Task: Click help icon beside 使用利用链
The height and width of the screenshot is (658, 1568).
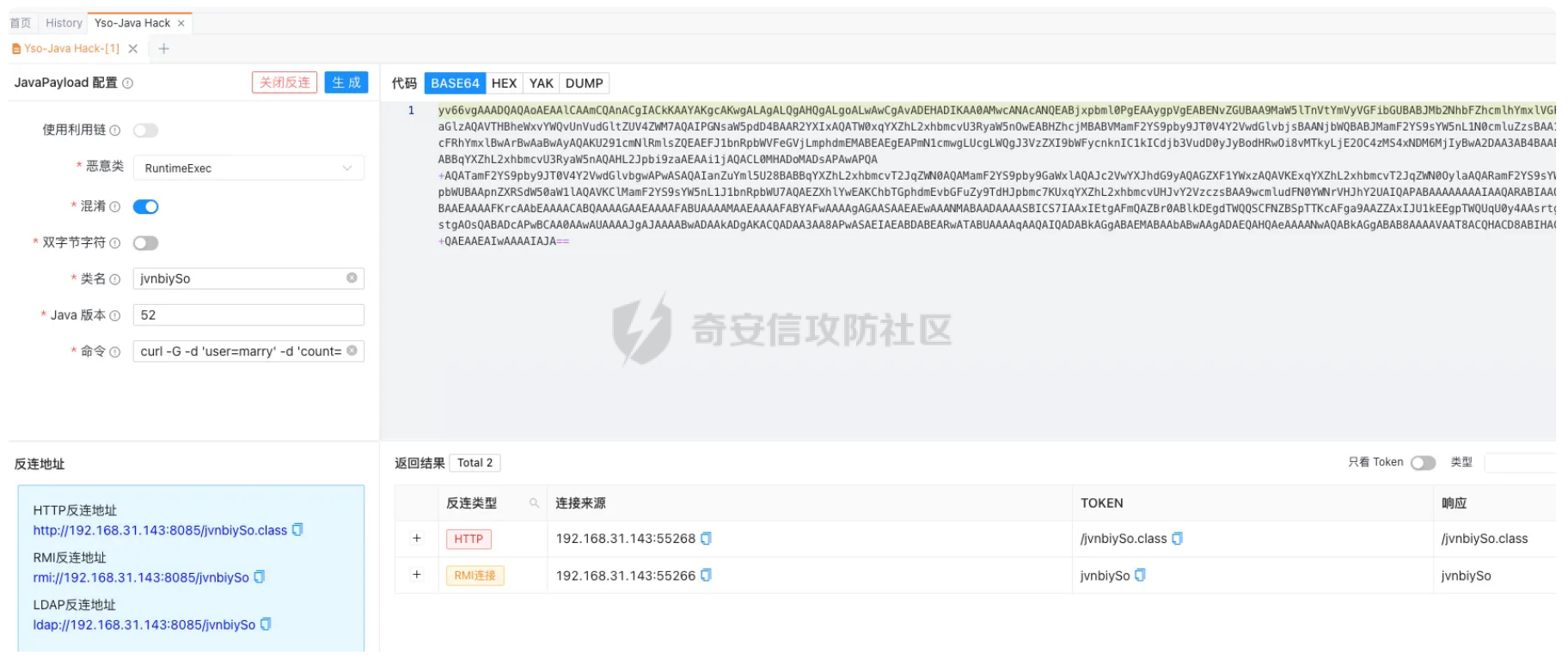Action: pyautogui.click(x=114, y=131)
